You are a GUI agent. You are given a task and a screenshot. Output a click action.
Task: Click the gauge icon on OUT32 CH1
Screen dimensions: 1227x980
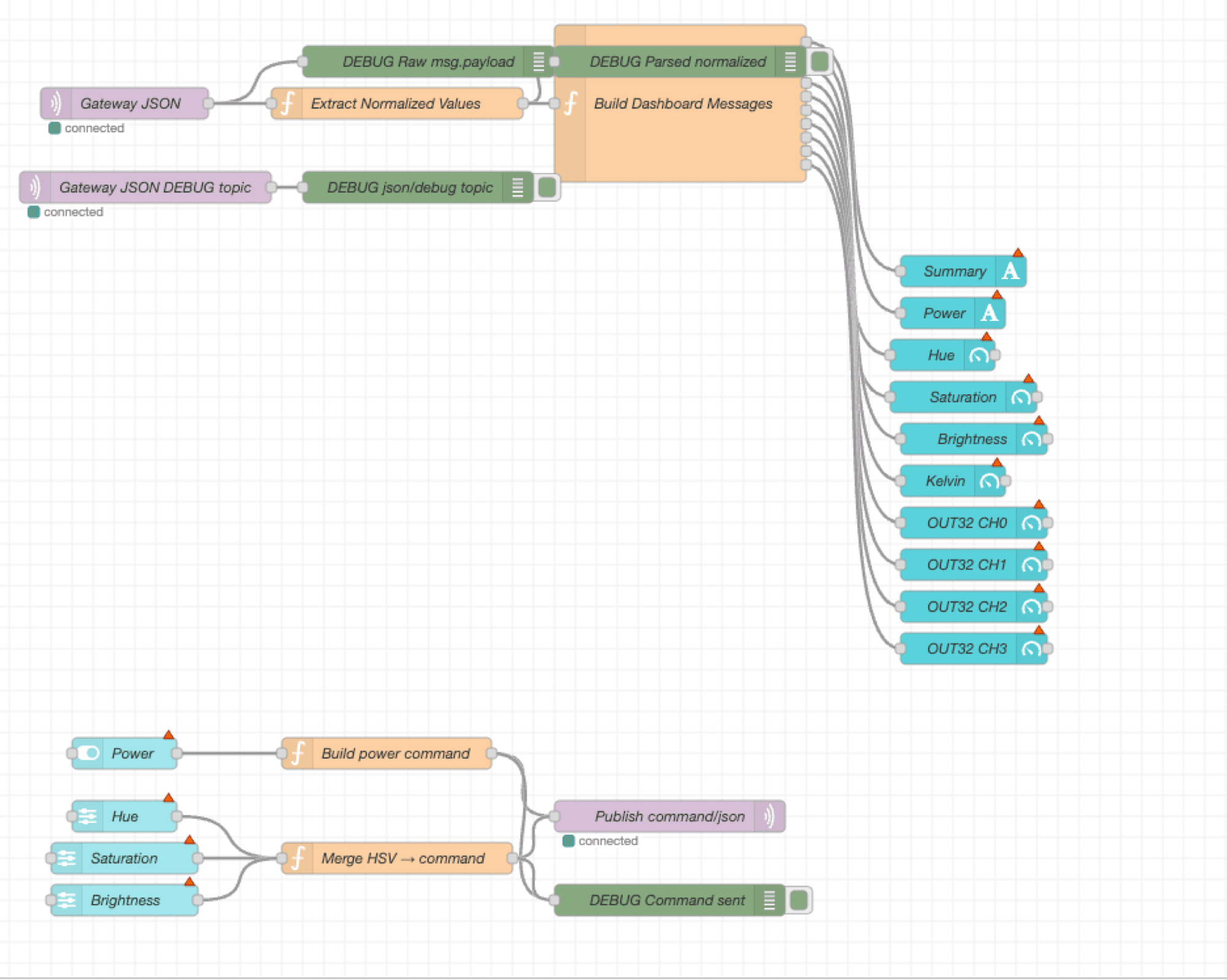(x=1031, y=565)
